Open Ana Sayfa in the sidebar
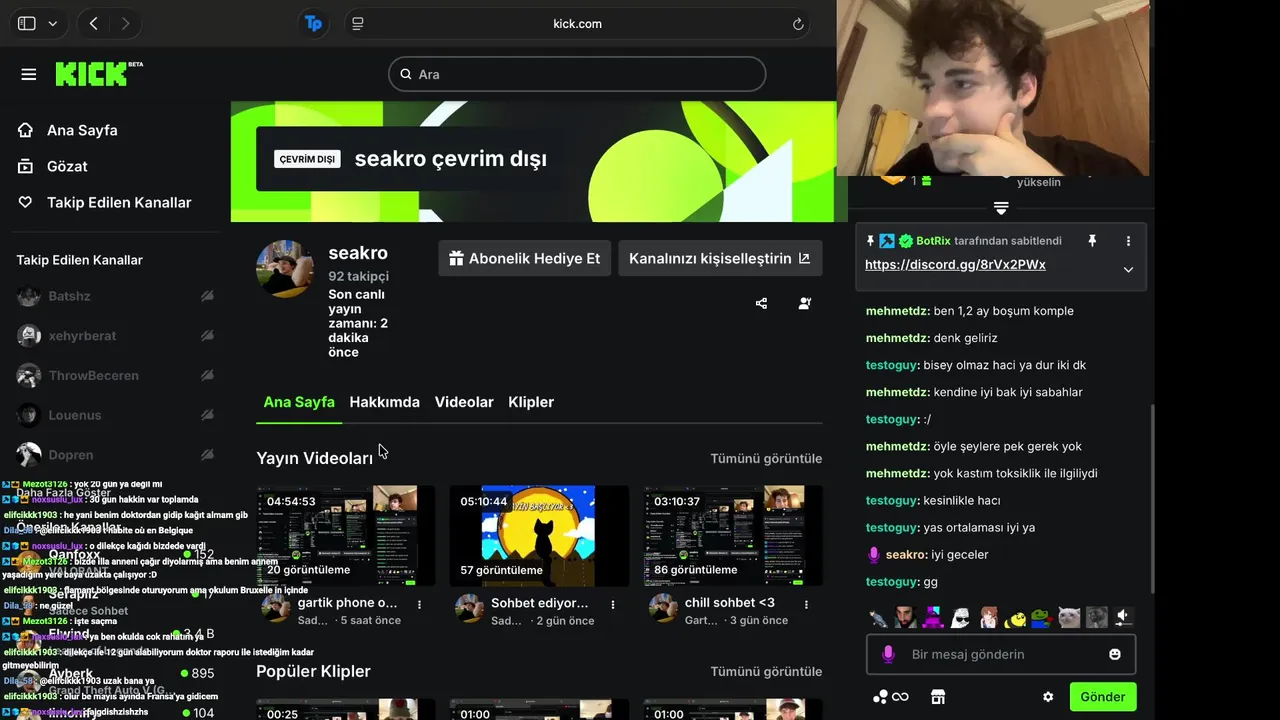 68,130
